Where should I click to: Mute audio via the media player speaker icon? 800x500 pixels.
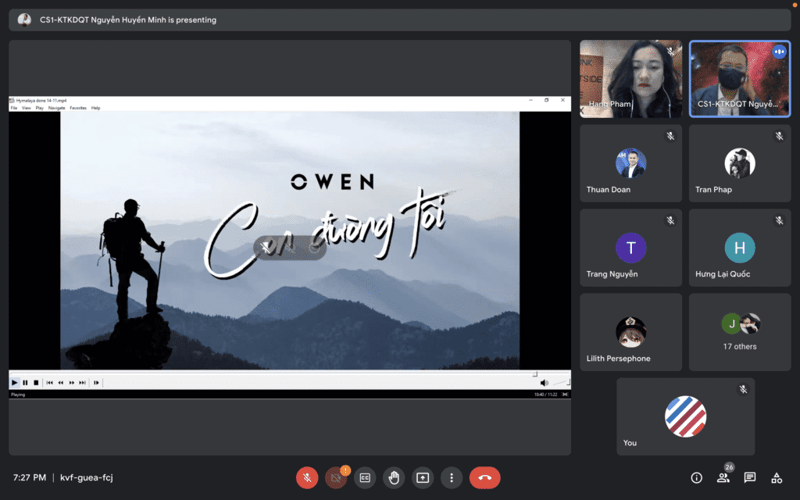click(x=544, y=383)
